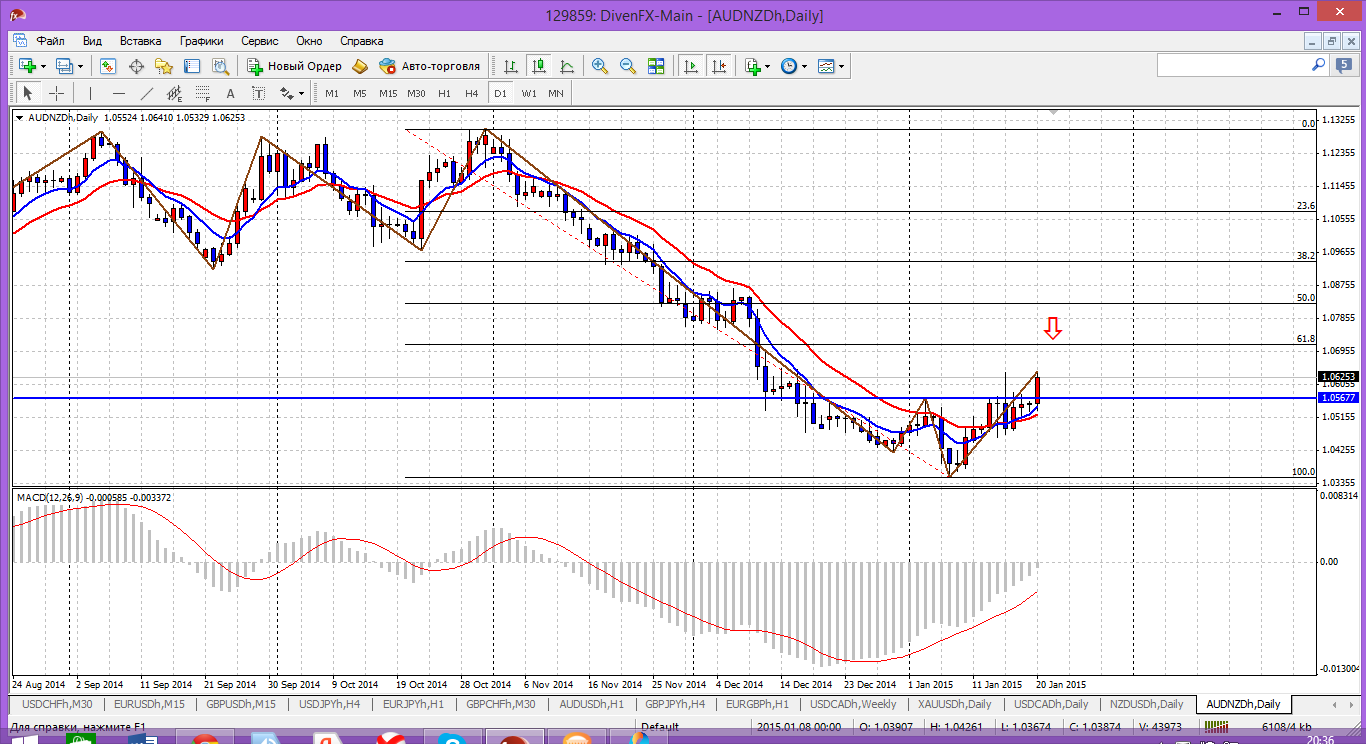Image resolution: width=1369 pixels, height=744 pixels.
Task: Click the Zoom In magnifier icon
Action: tap(600, 66)
